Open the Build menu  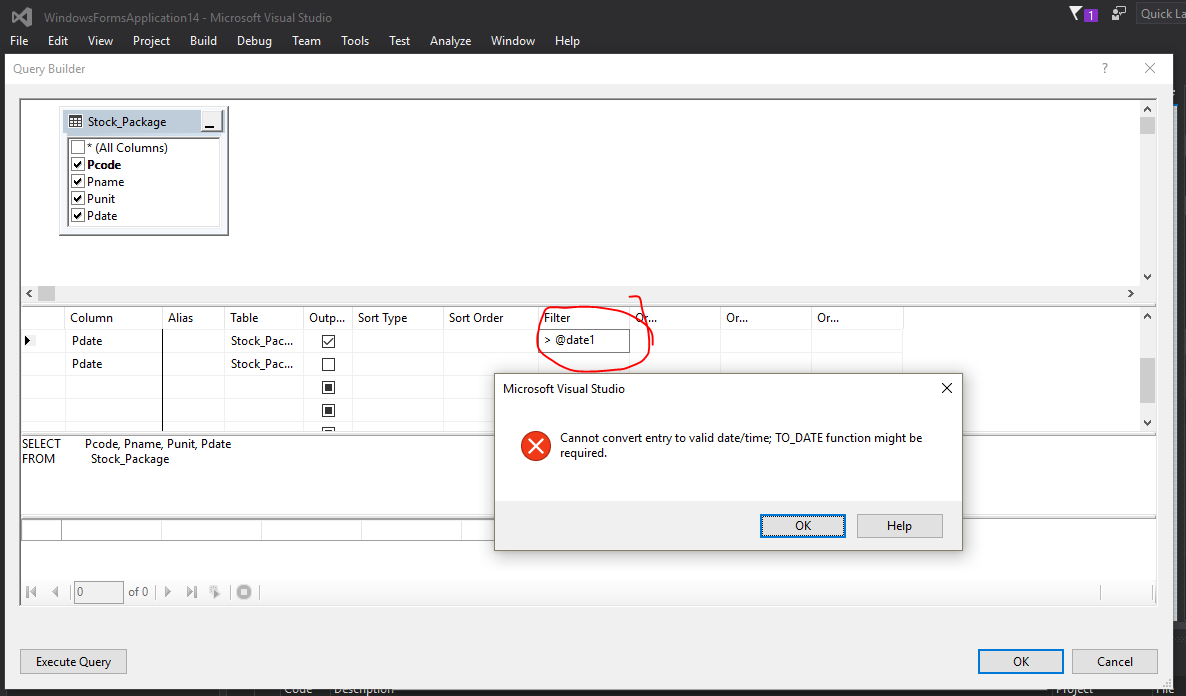tap(203, 41)
